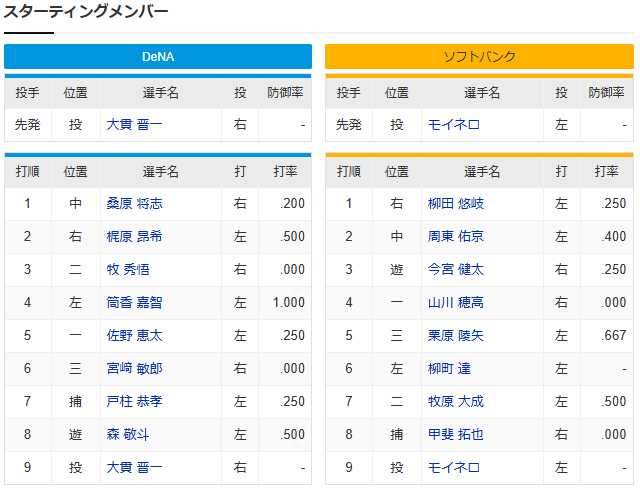
Task: Open player 甲斐 拓也 profile link
Action: coord(456,434)
